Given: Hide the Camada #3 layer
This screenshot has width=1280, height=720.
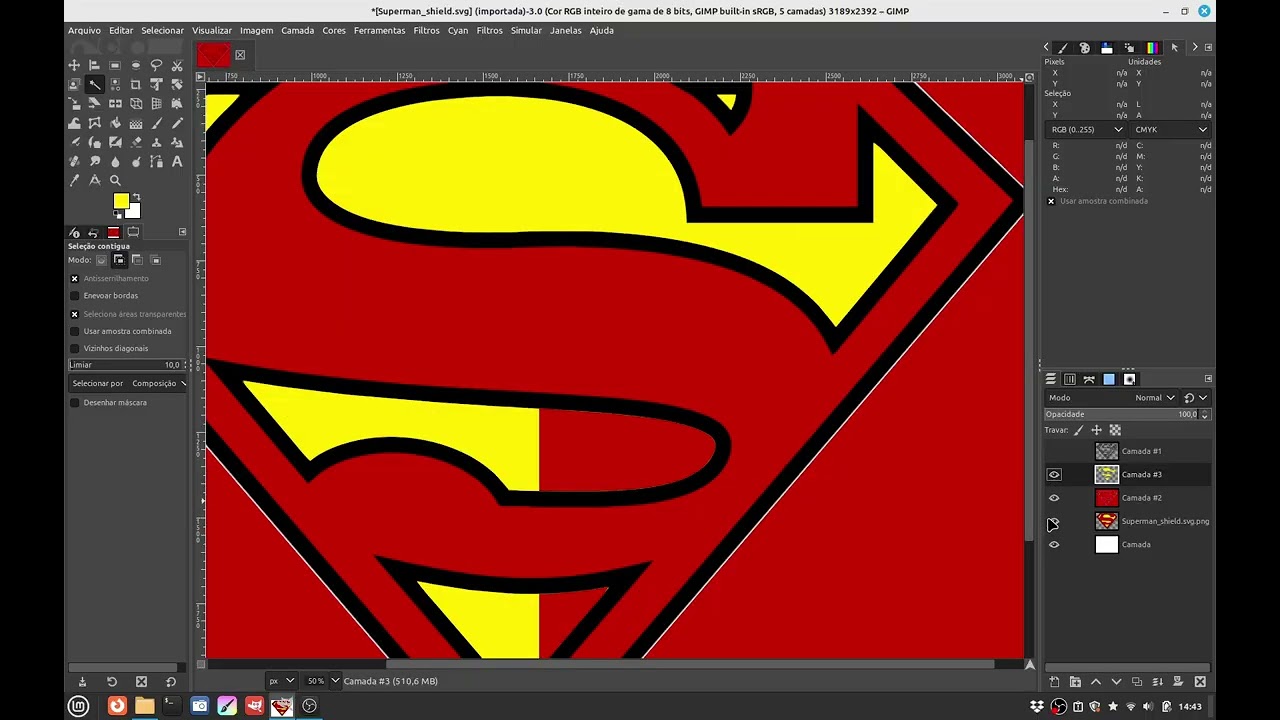Looking at the screenshot, I should 1054,474.
